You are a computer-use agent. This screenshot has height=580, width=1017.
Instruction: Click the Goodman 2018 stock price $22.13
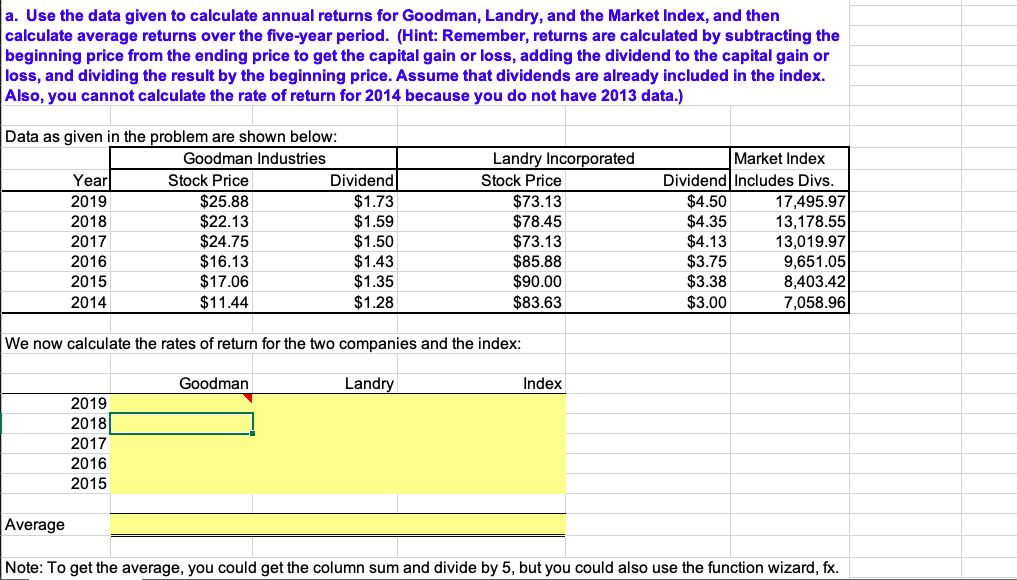point(224,222)
